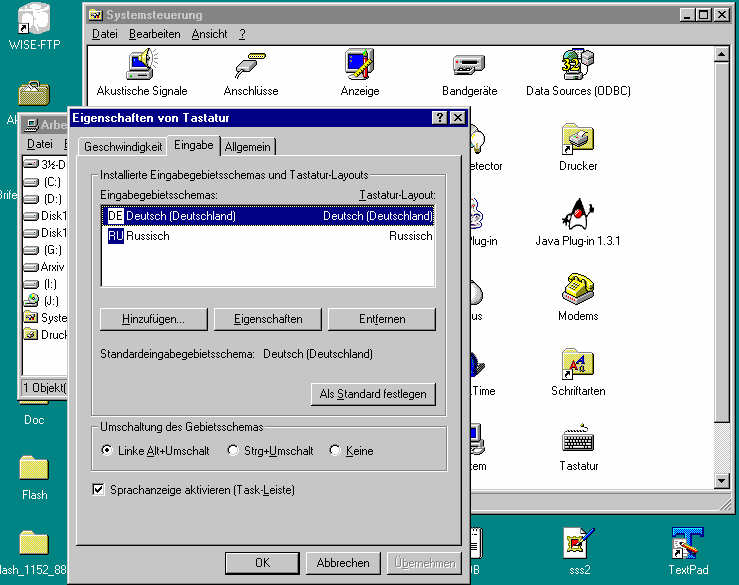This screenshot has width=739, height=585.
Task: Switch to the Geschwindigkeit tab
Action: click(123, 147)
